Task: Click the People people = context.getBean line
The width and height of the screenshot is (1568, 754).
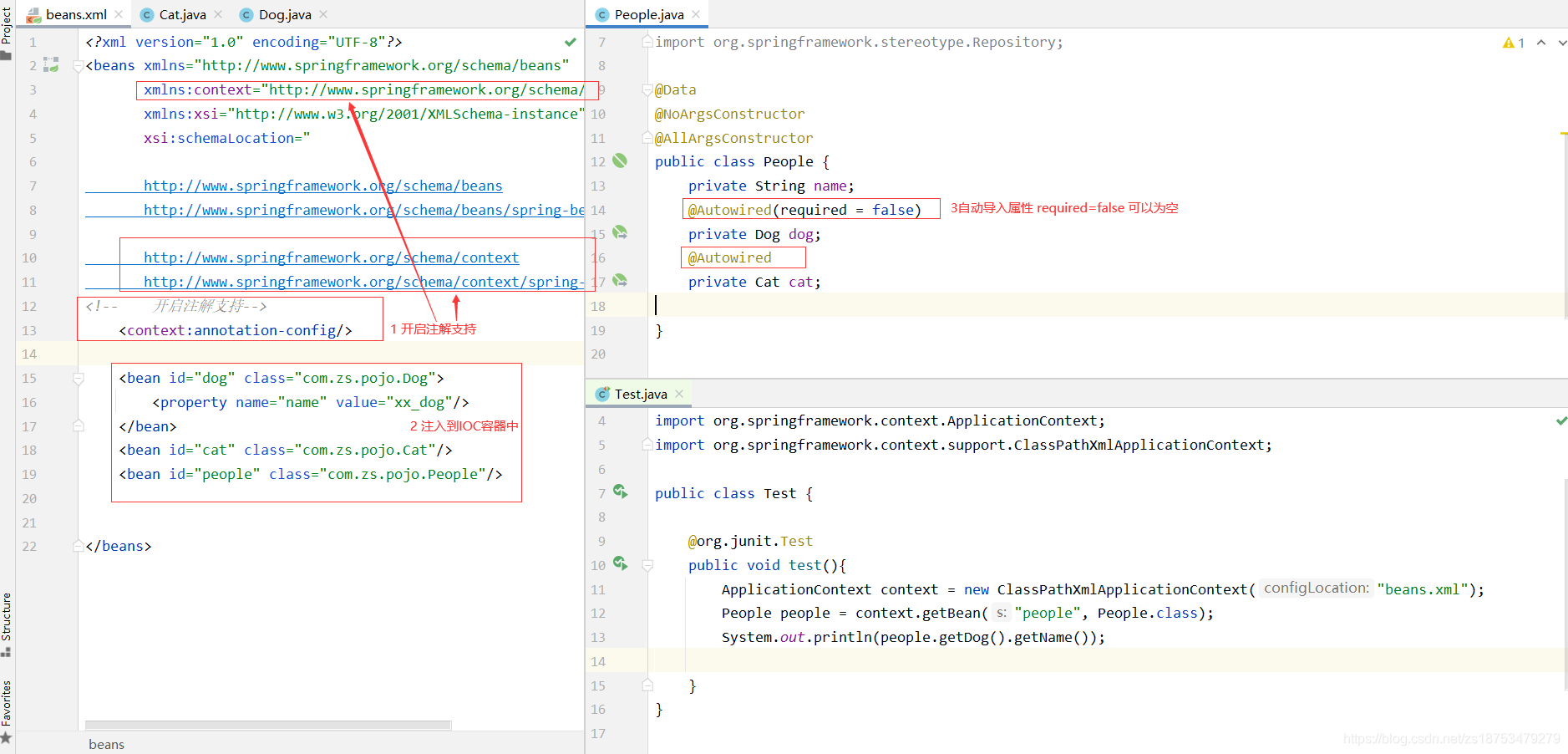Action: click(x=967, y=613)
